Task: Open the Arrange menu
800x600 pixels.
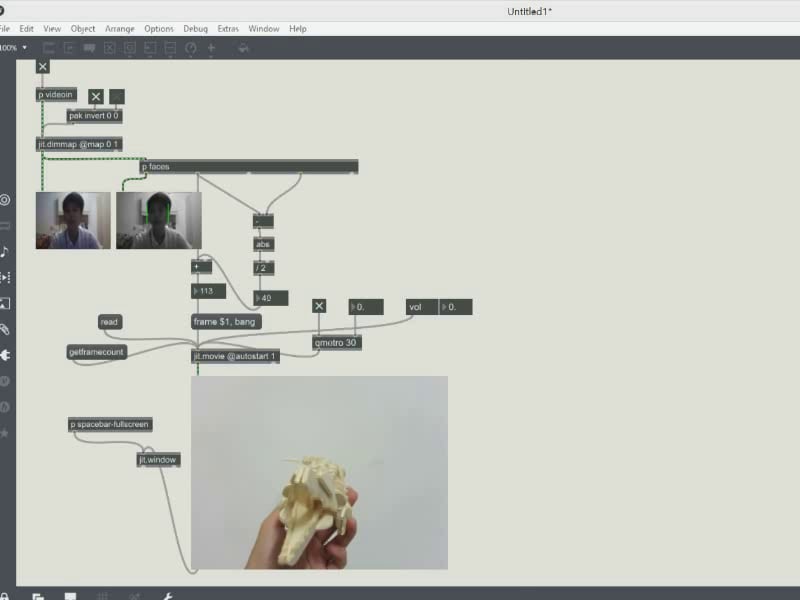Action: pos(120,29)
